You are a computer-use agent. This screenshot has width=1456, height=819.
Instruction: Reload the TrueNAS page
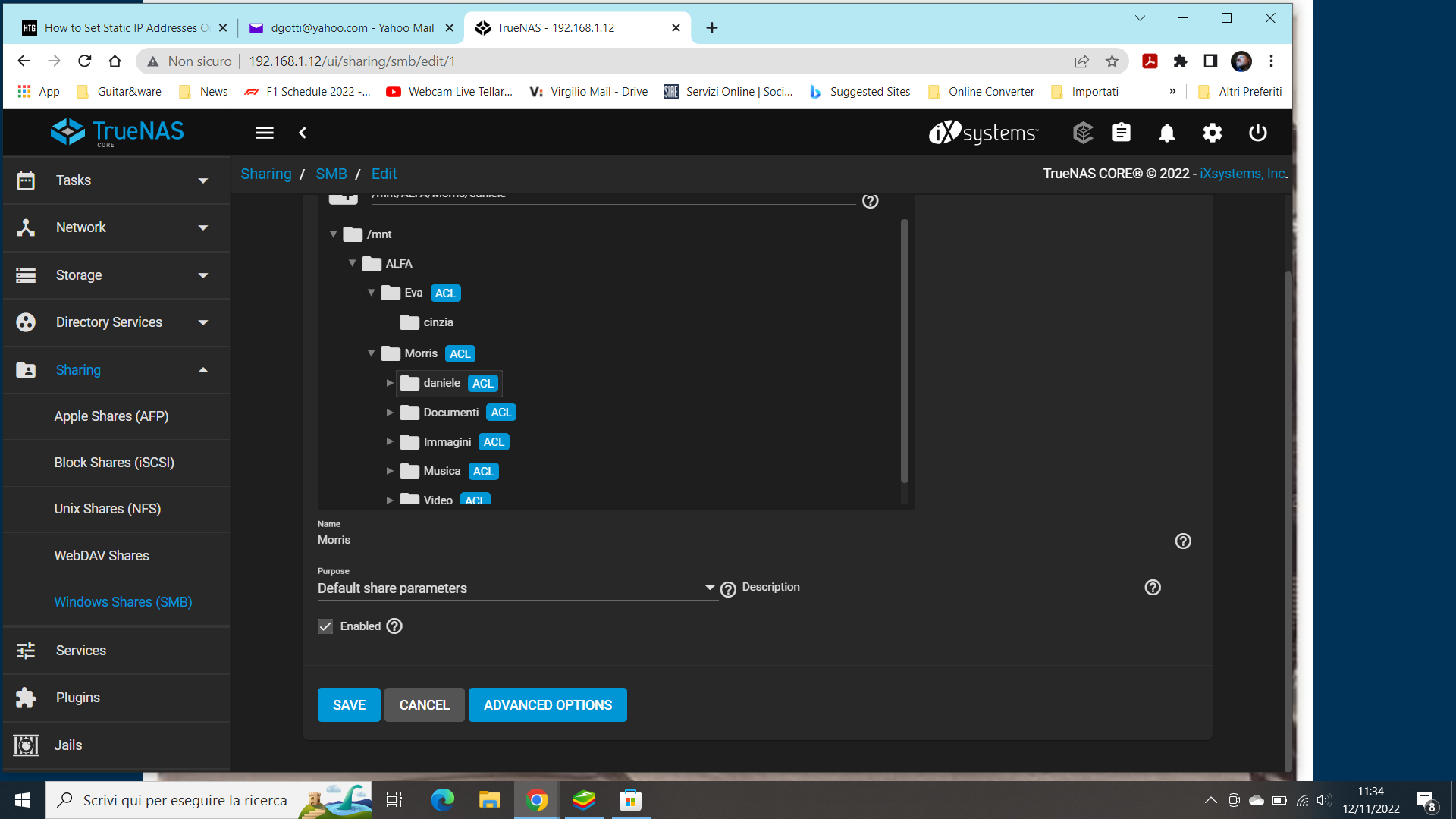pos(85,61)
